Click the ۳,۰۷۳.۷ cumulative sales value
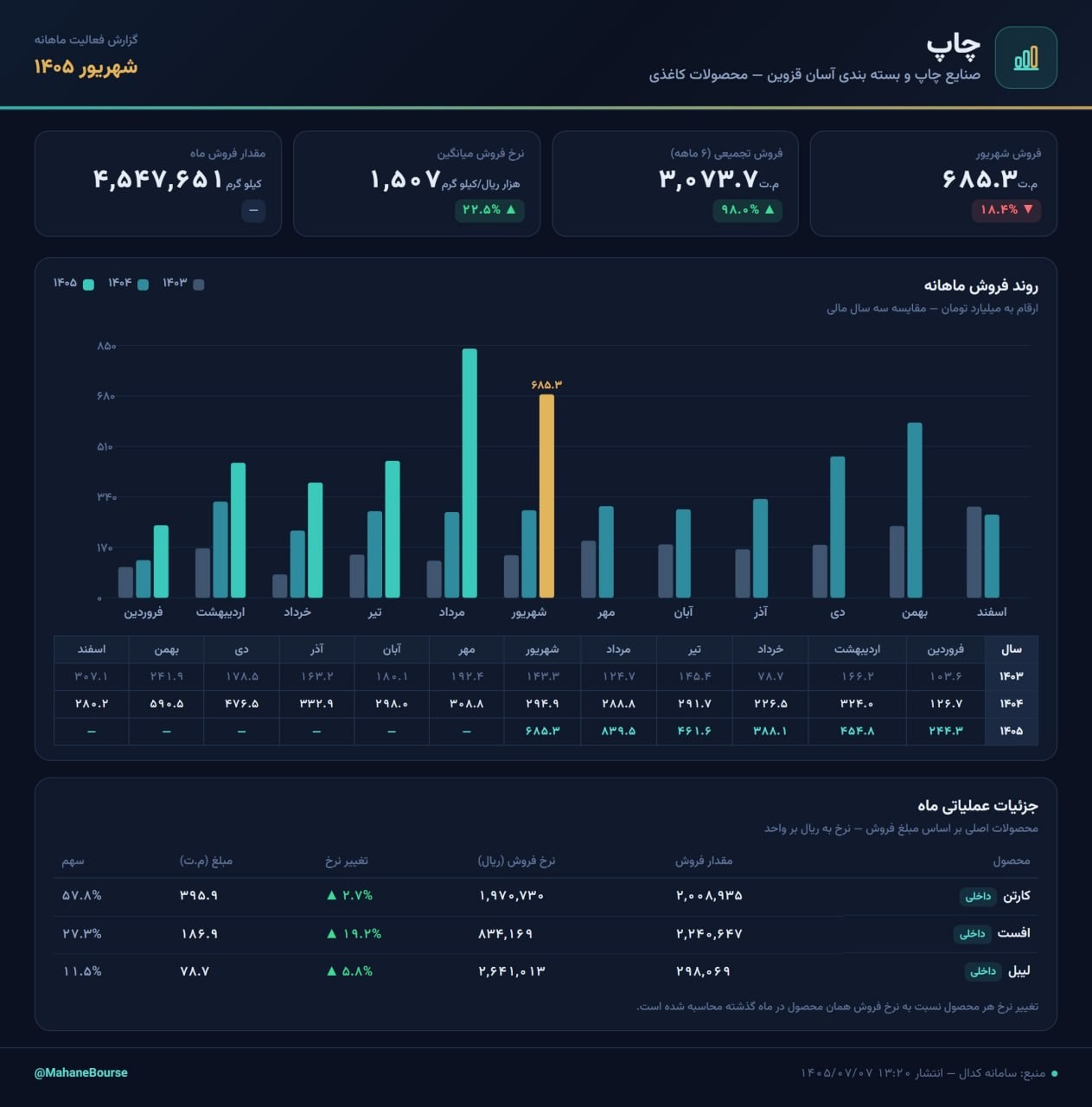This screenshot has width=1092, height=1107. [708, 180]
